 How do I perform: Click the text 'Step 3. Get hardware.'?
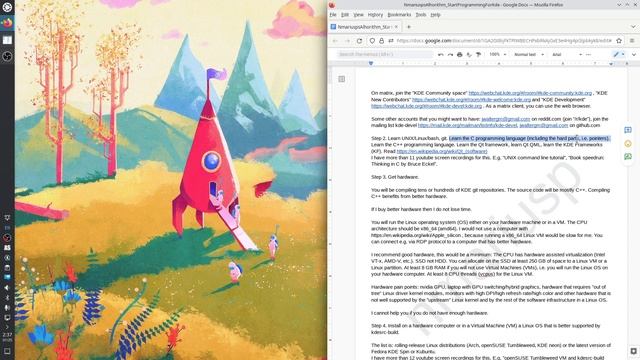point(395,177)
